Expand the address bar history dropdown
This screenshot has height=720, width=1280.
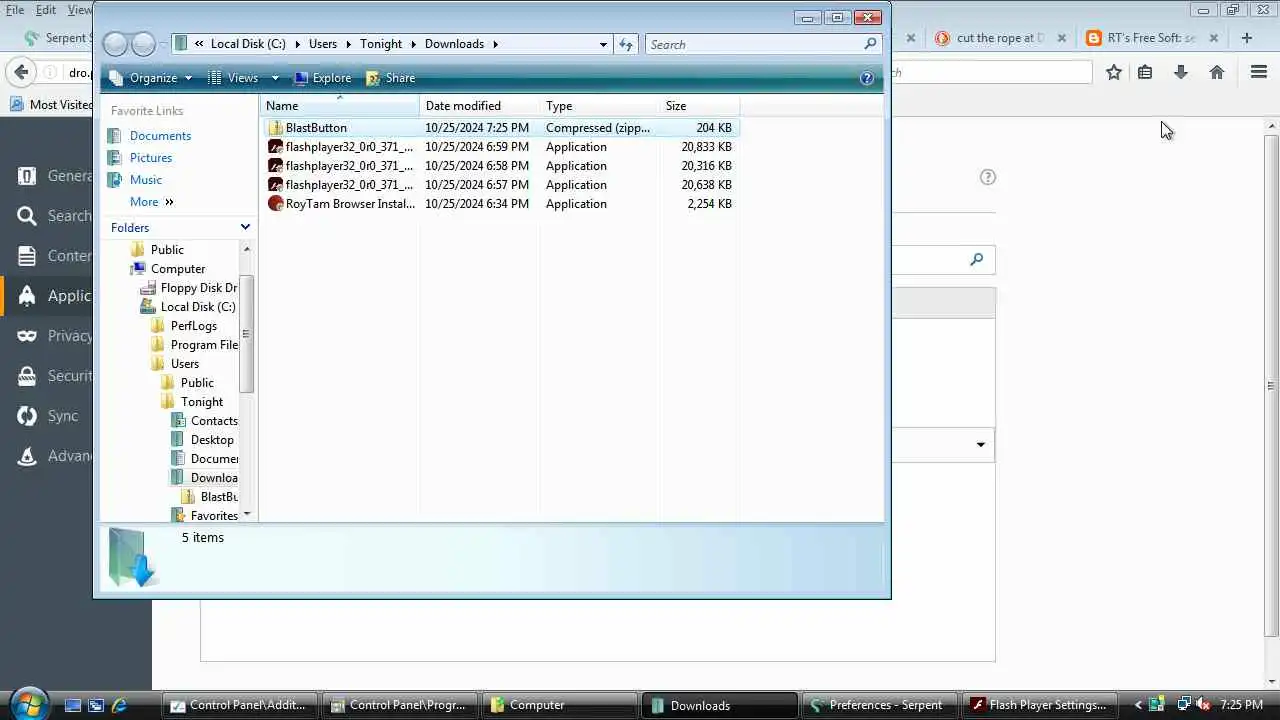click(x=603, y=44)
